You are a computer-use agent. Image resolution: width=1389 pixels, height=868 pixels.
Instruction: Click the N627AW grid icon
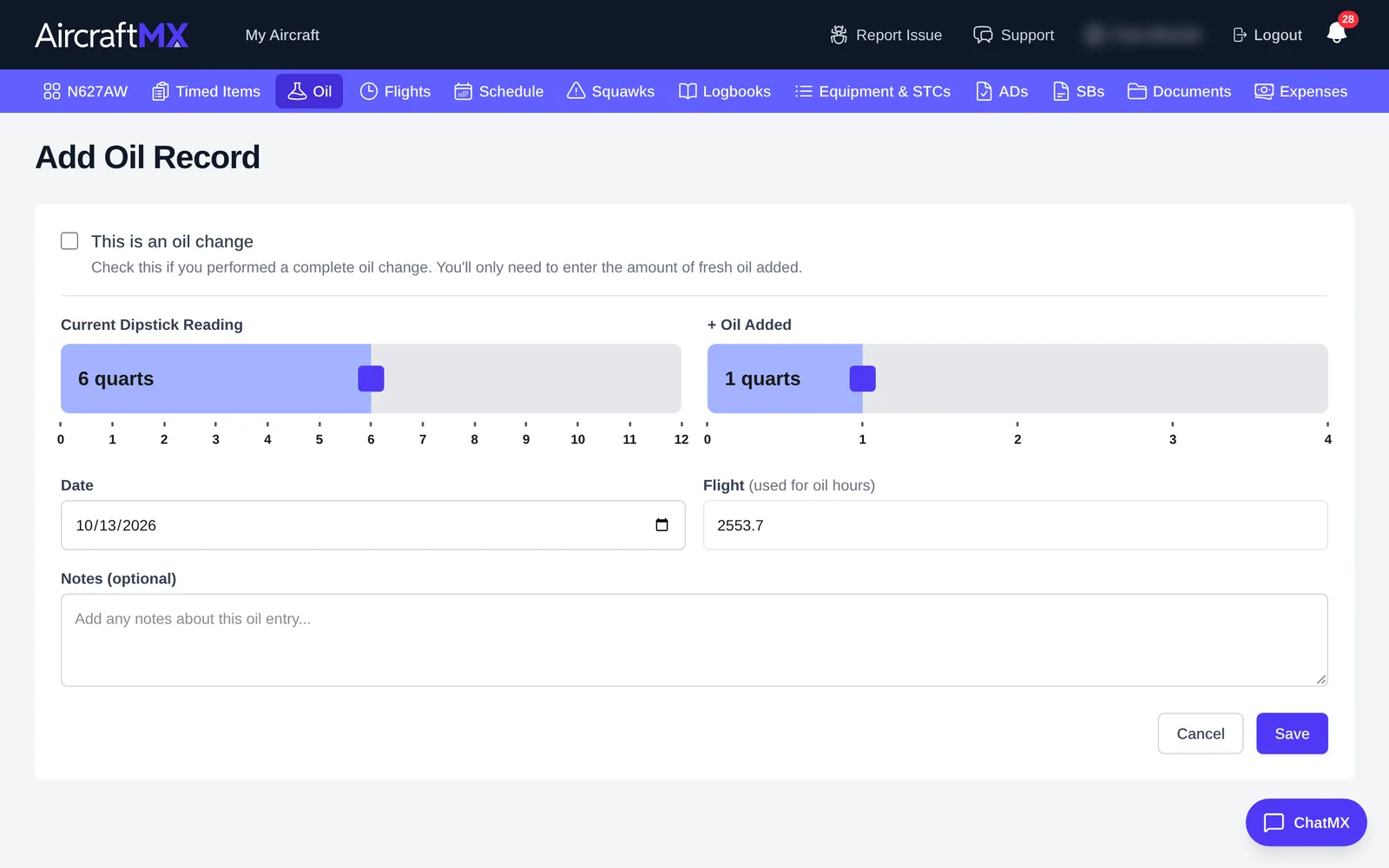click(x=52, y=91)
